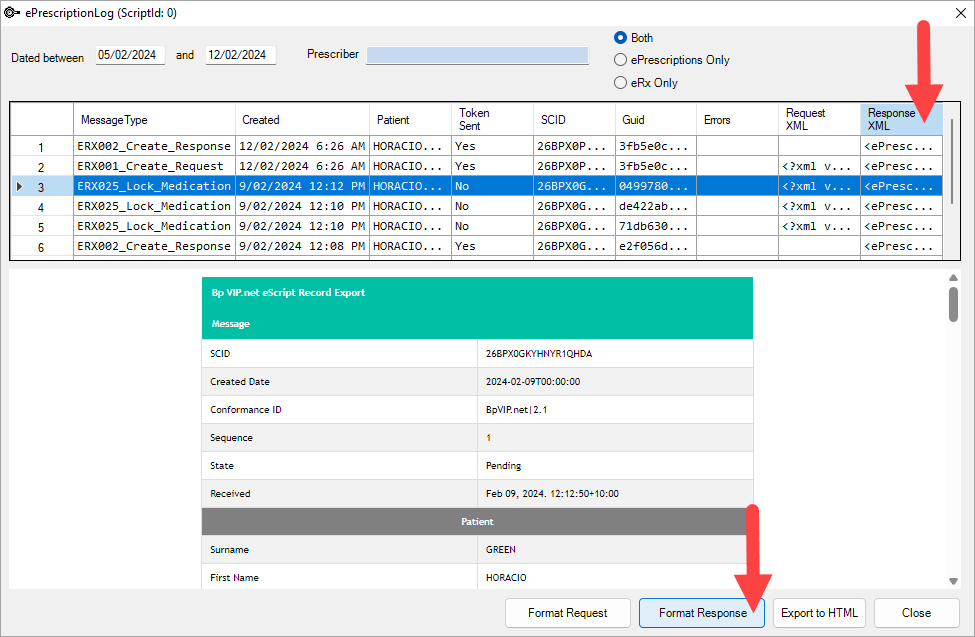Choose the eRx Only radio button

[620, 83]
